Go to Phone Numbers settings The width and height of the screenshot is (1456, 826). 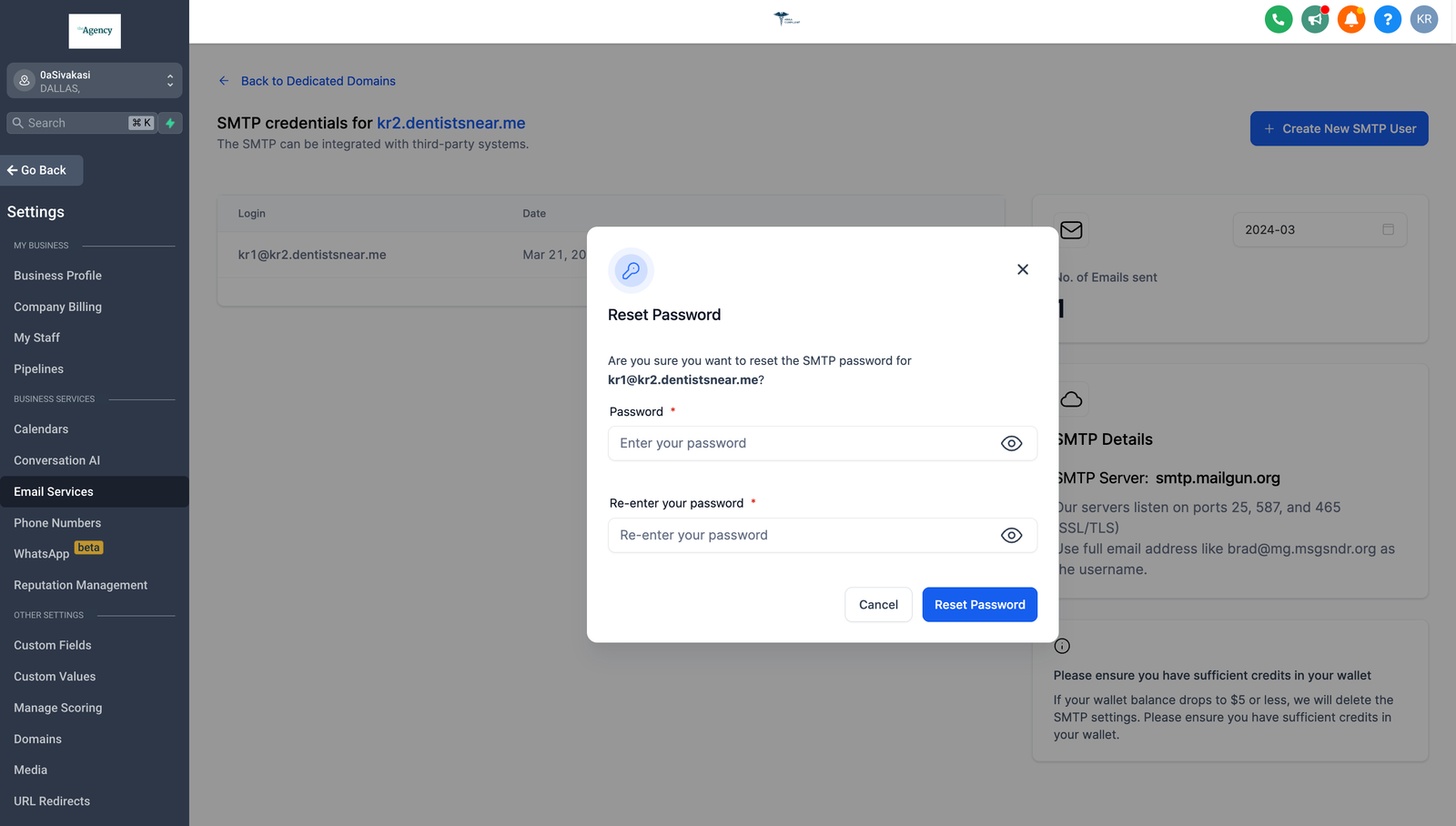tap(57, 523)
